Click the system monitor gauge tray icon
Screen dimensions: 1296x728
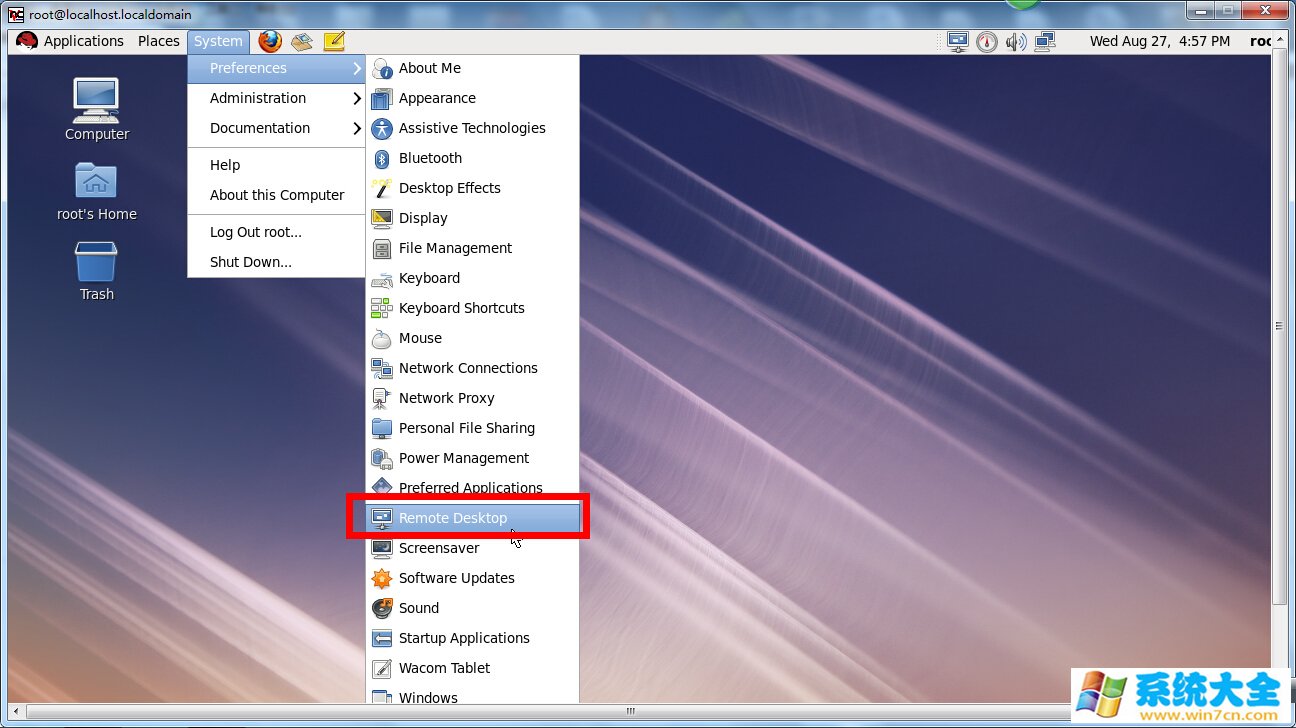click(987, 41)
